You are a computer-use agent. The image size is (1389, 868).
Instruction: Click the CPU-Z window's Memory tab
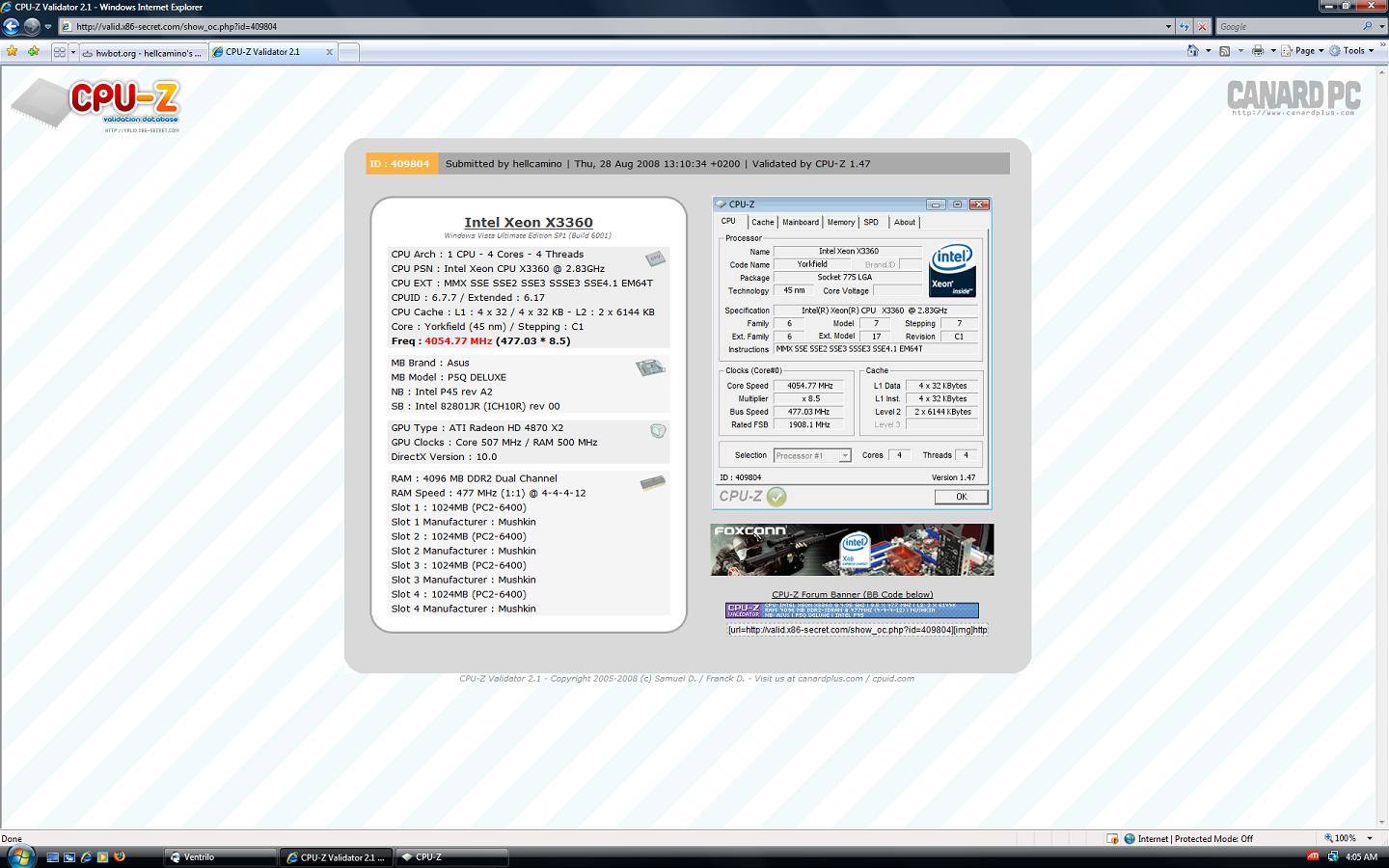click(x=841, y=222)
